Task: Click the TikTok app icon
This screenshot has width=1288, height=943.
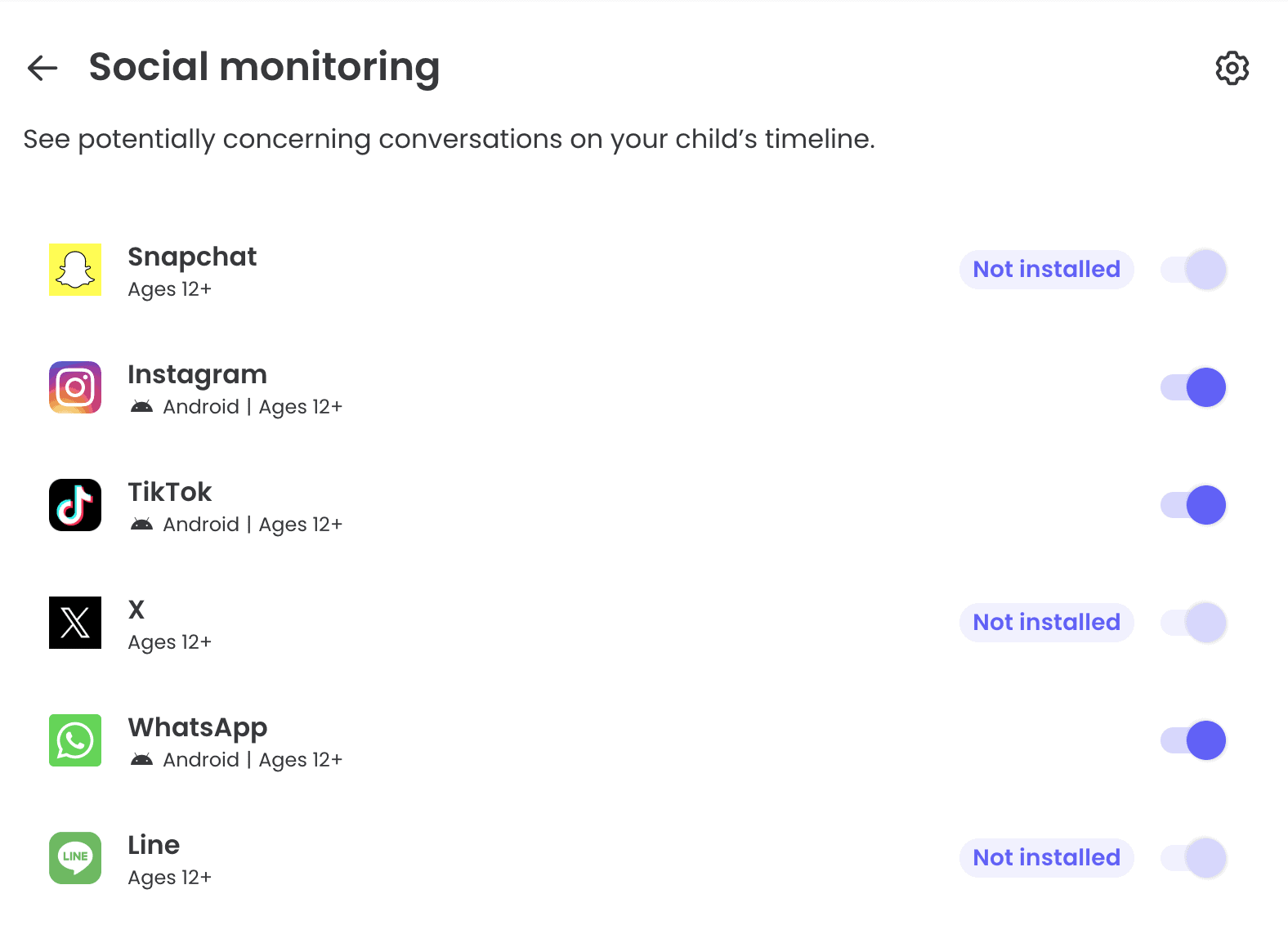Action: pyautogui.click(x=74, y=505)
